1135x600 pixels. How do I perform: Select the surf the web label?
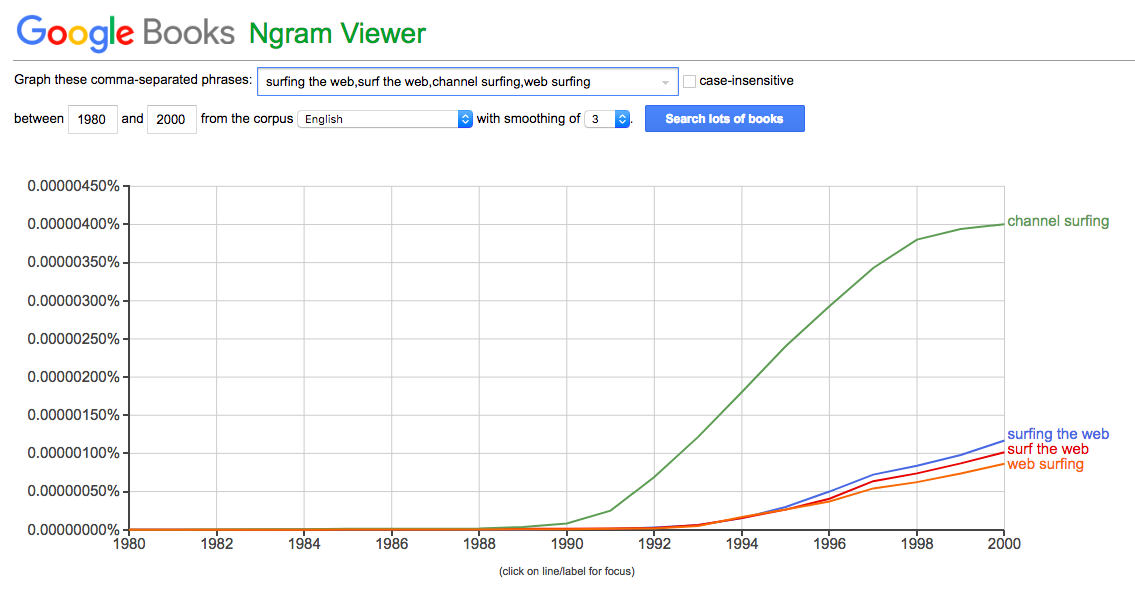pos(1047,449)
